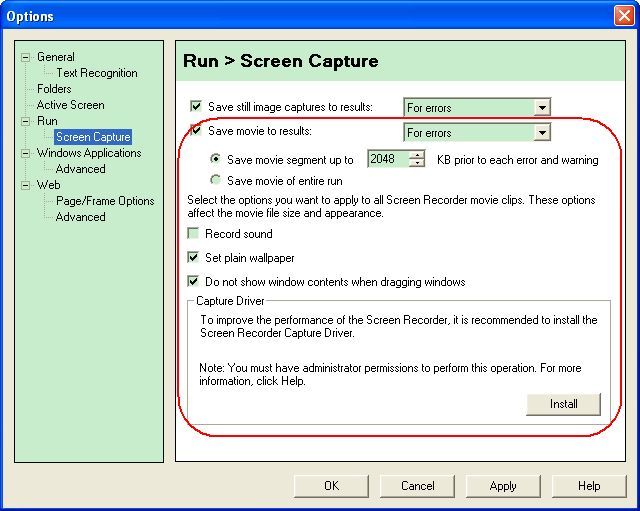Open Active Screen options
Viewport: 640px width, 511px height.
click(x=70, y=105)
